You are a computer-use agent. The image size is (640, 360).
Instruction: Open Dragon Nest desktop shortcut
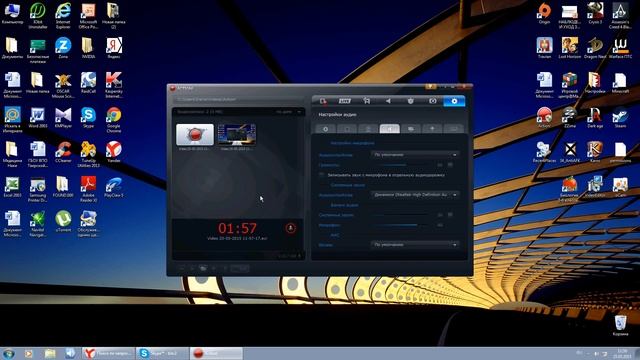(x=595, y=48)
